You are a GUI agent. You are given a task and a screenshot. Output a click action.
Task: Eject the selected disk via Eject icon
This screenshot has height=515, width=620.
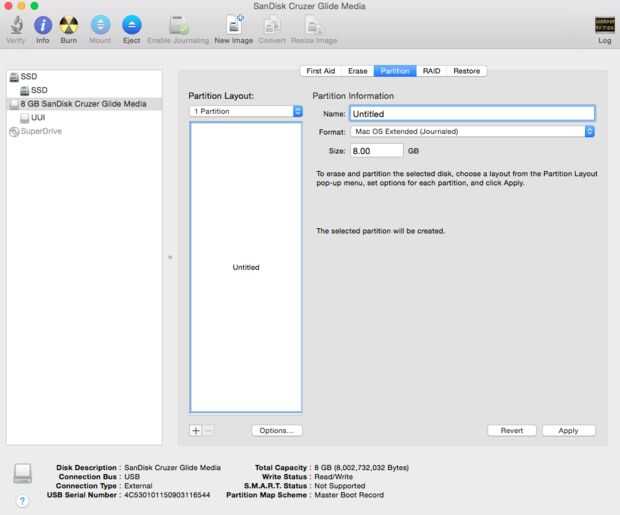tap(132, 25)
